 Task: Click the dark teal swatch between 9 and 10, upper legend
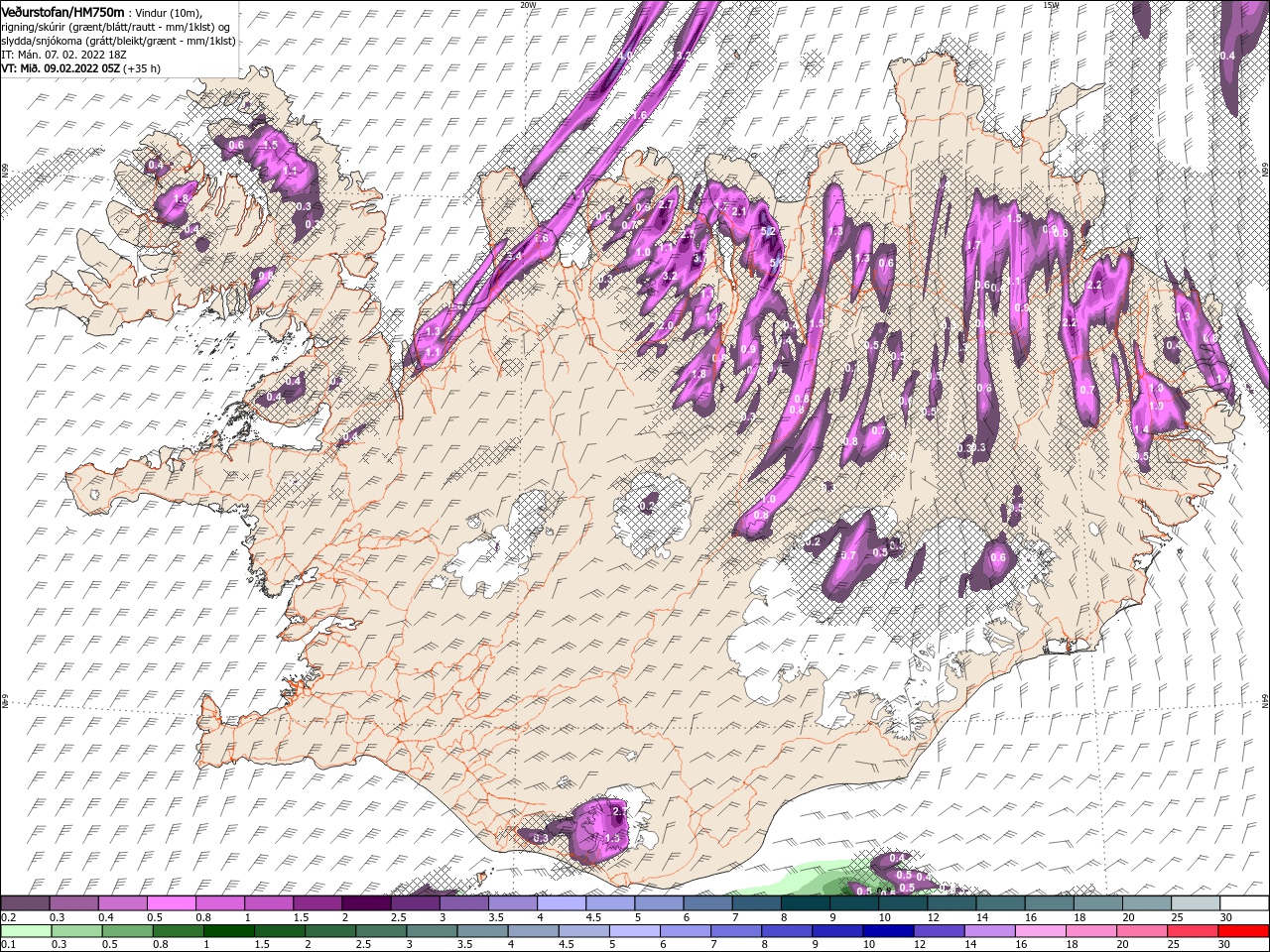click(x=854, y=902)
